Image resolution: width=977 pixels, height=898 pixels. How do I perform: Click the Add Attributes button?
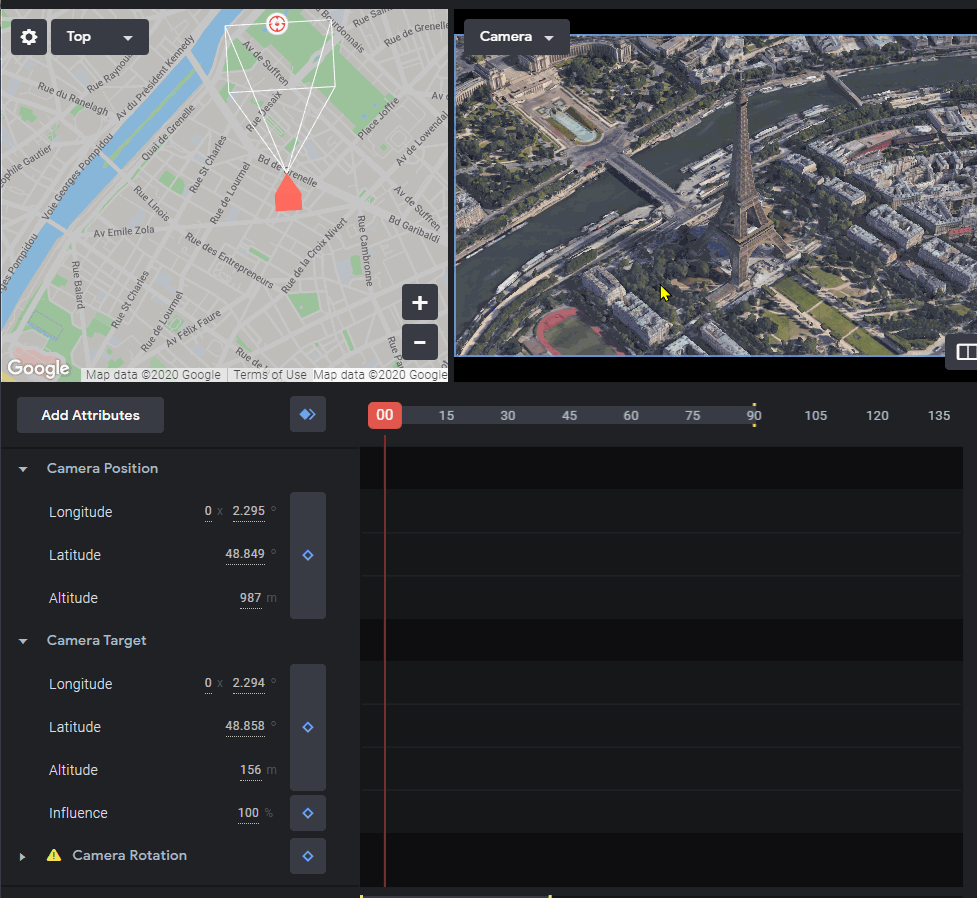click(90, 415)
